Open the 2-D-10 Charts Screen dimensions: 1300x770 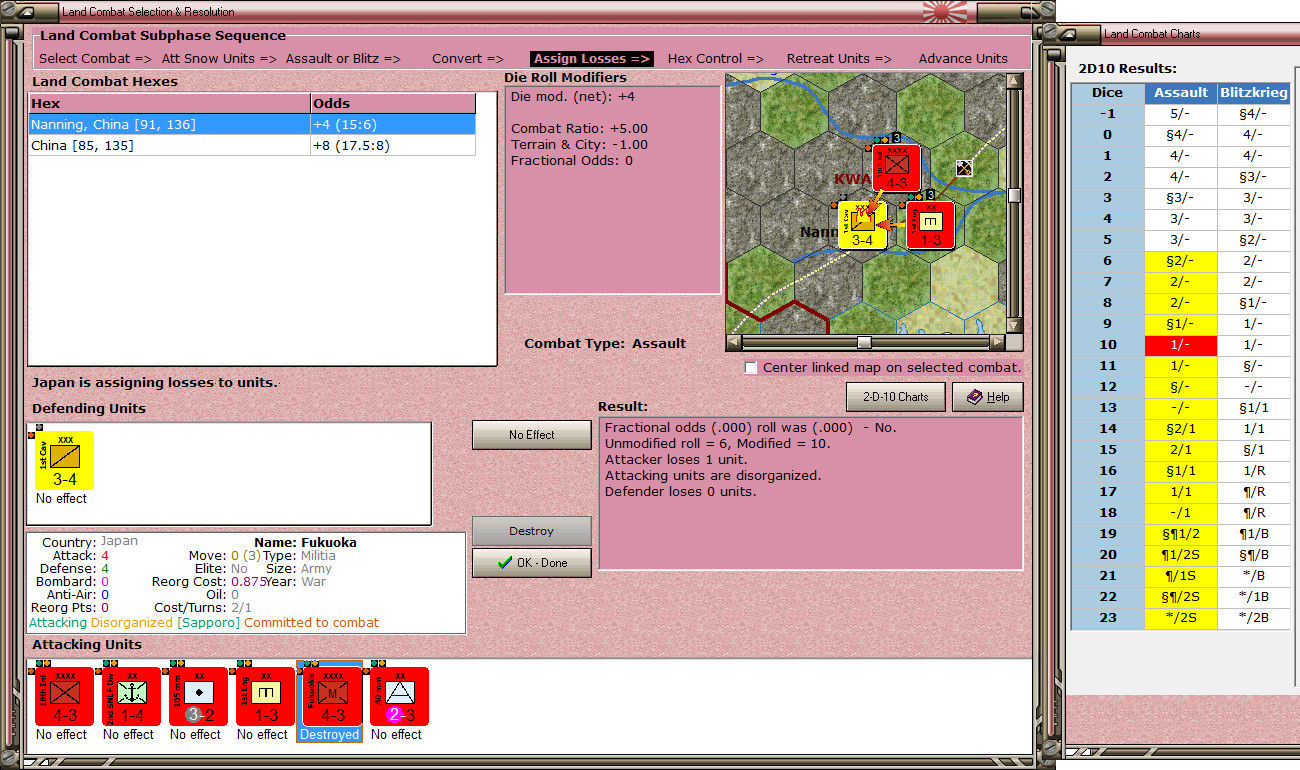(895, 397)
